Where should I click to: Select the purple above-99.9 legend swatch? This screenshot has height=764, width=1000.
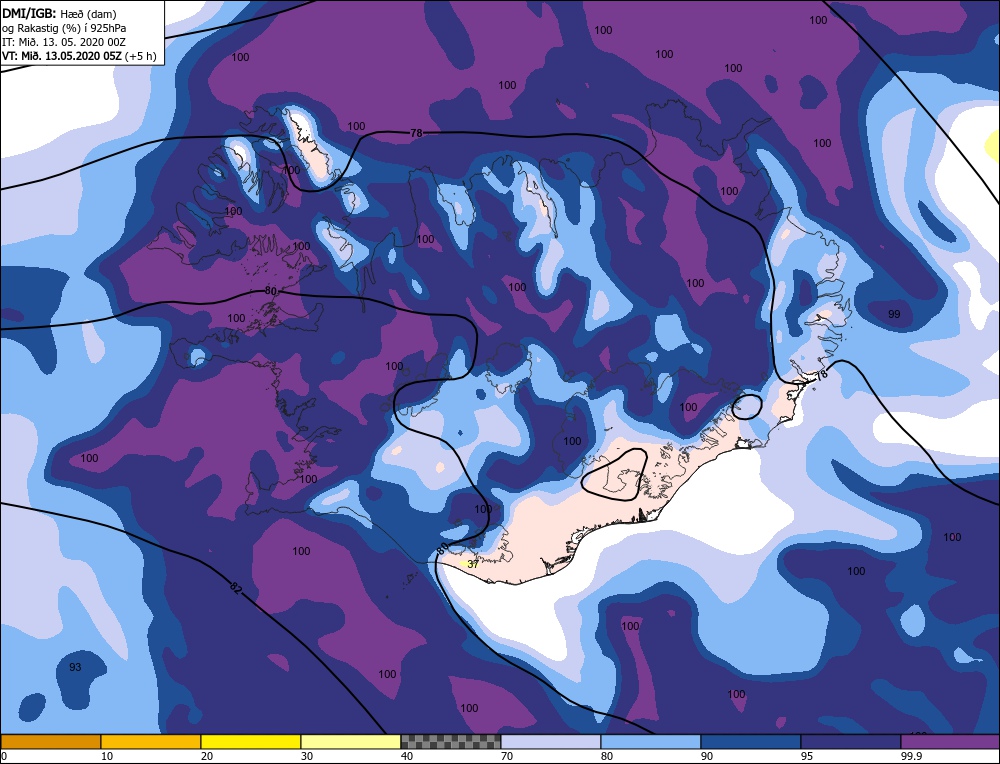pos(950,741)
